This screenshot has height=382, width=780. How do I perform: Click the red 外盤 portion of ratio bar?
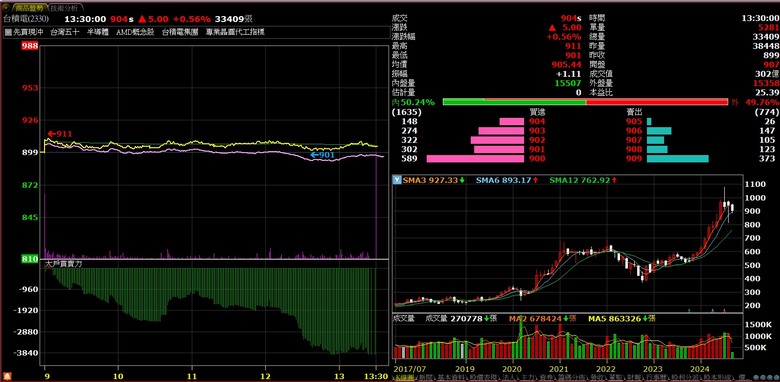tap(657, 102)
